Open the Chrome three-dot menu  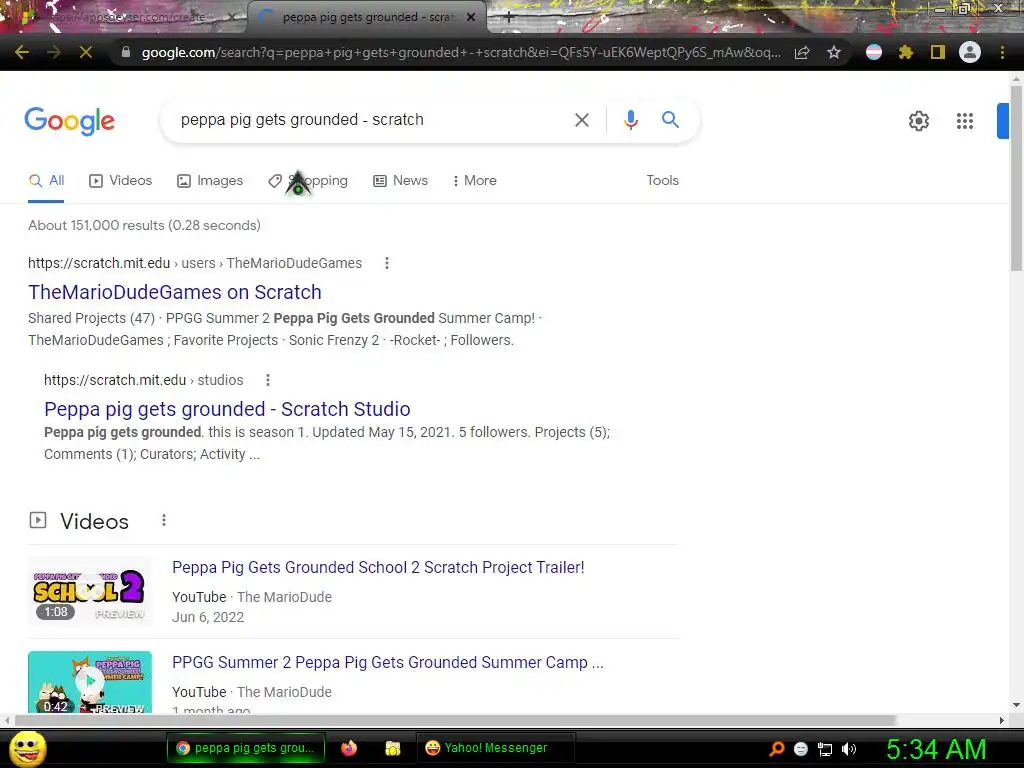[1002, 52]
